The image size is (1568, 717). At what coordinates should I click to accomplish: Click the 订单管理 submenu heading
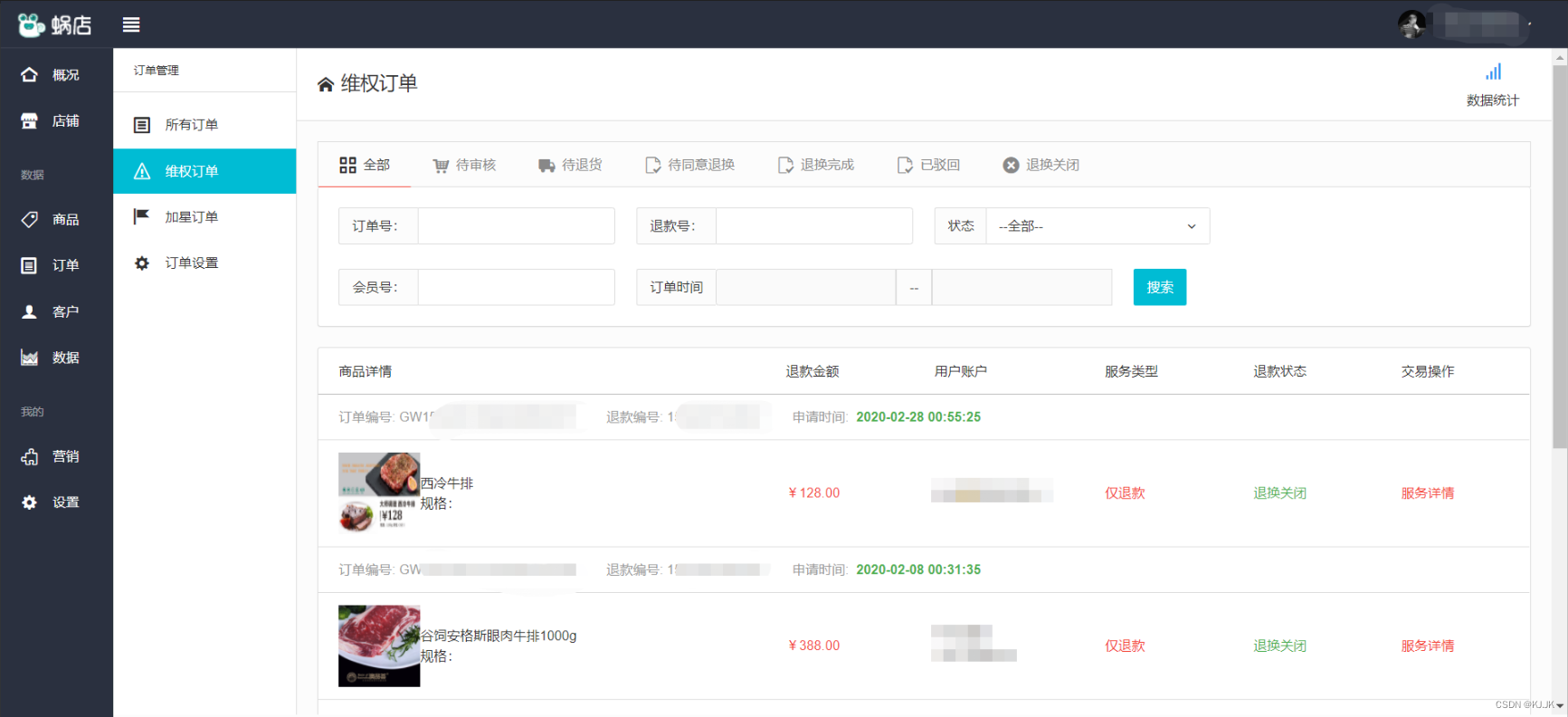157,71
